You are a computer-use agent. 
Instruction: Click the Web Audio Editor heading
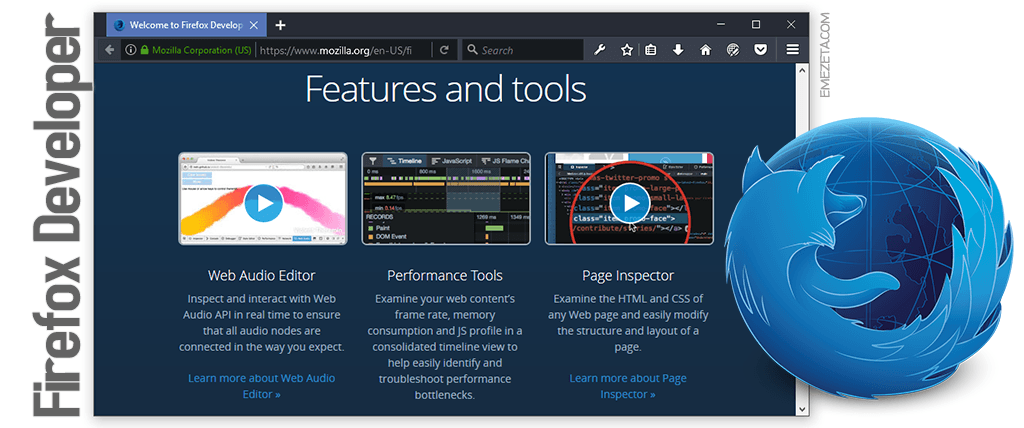click(261, 275)
